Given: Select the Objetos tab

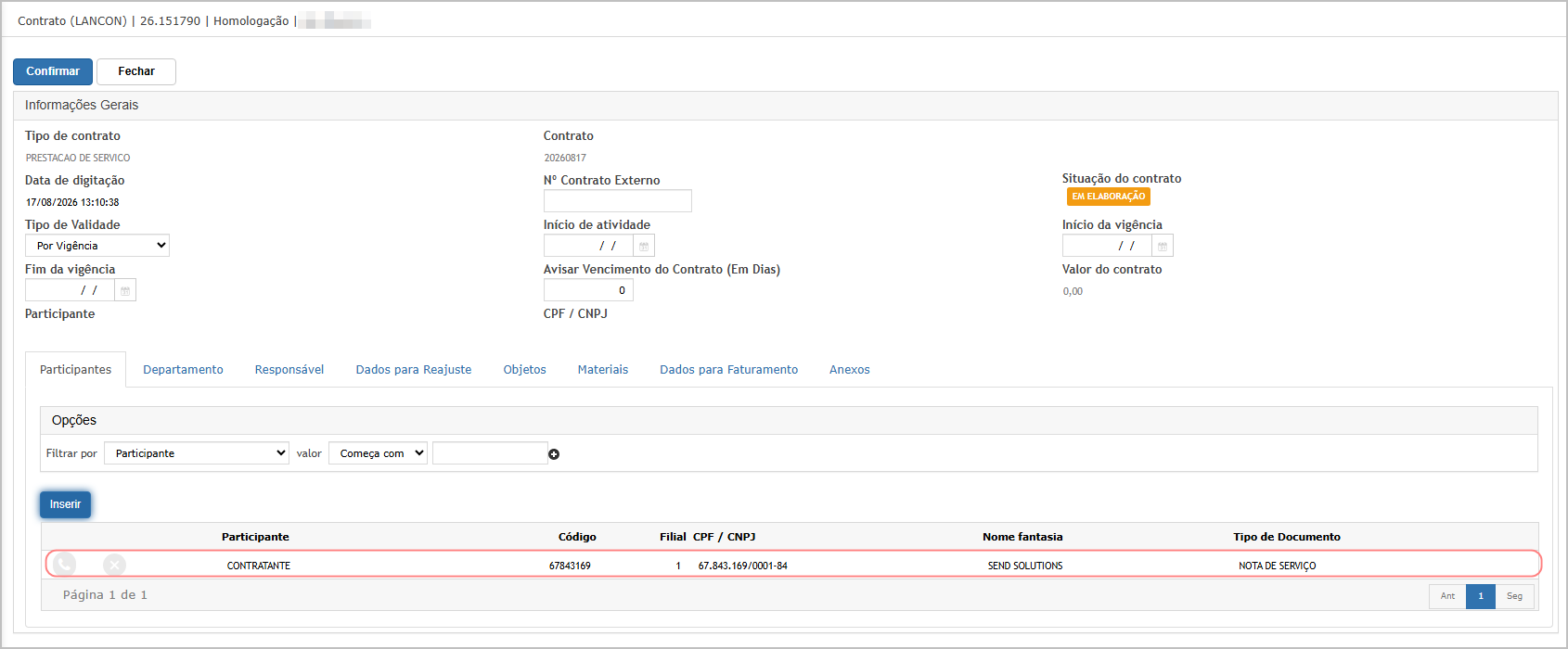Looking at the screenshot, I should pyautogui.click(x=525, y=370).
